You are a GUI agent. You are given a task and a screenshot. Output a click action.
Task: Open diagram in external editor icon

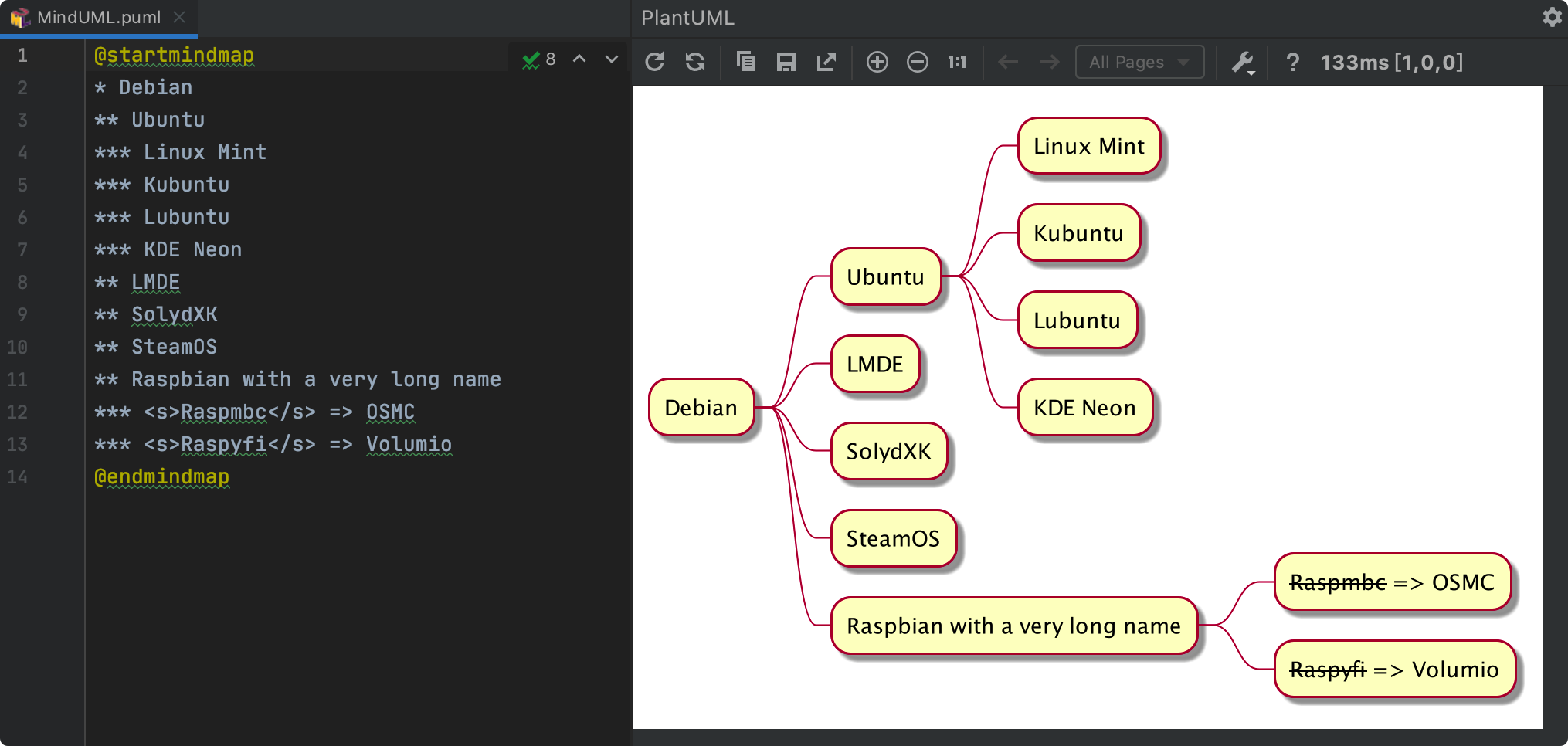pos(826,62)
